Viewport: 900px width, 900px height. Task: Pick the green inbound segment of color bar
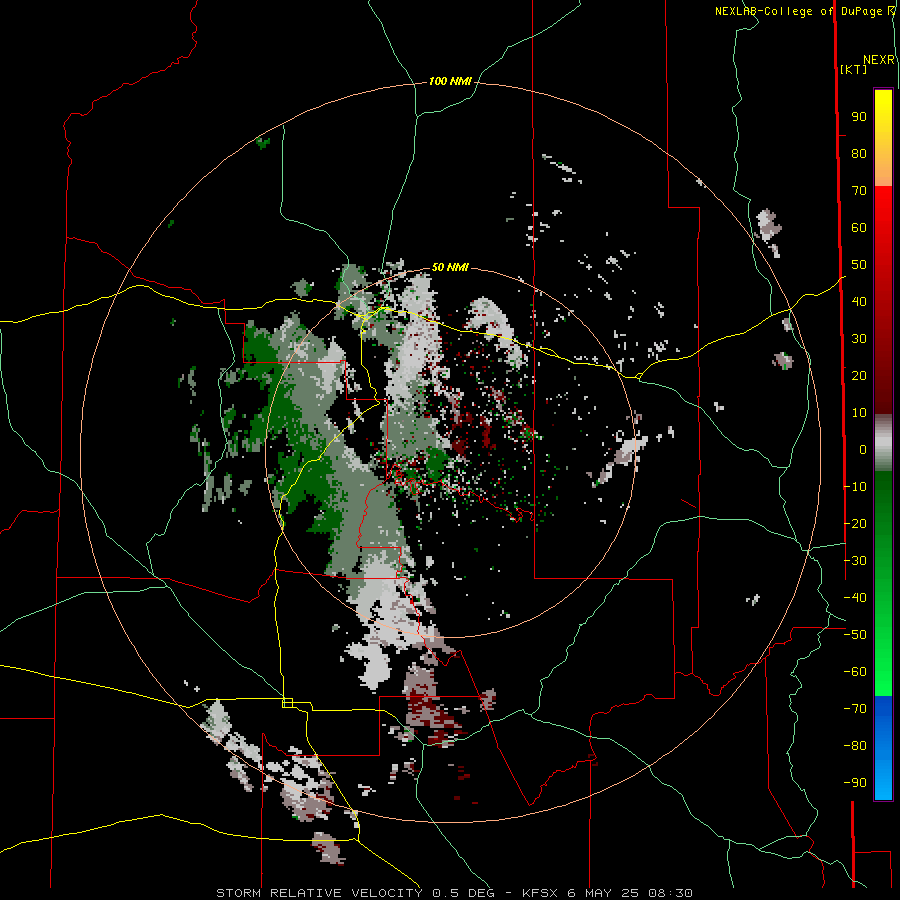[883, 583]
